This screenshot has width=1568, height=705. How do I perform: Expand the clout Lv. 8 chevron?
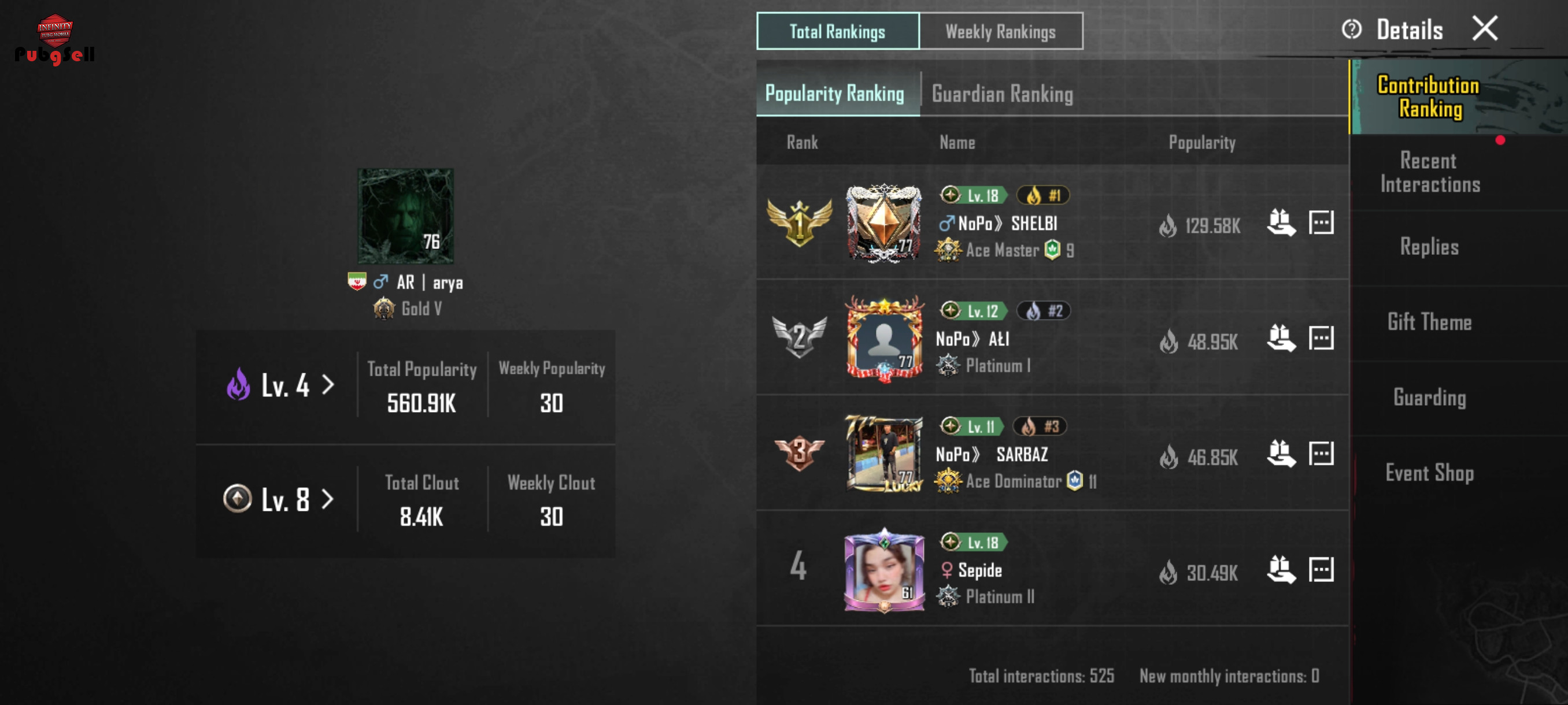328,499
